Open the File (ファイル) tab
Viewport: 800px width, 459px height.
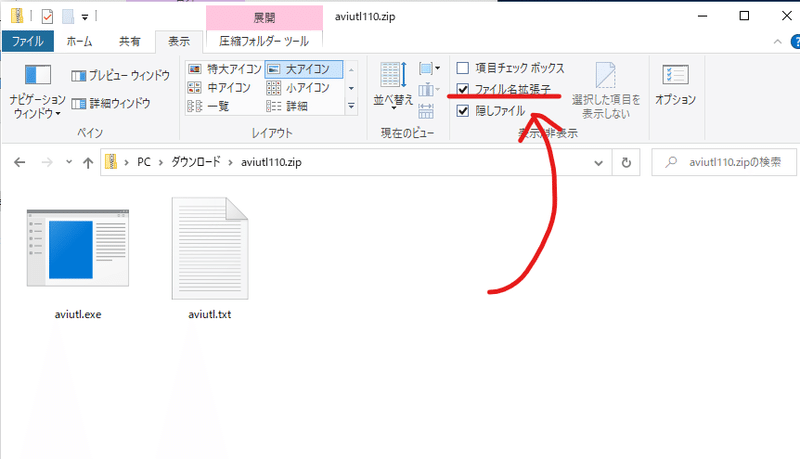coord(28,41)
